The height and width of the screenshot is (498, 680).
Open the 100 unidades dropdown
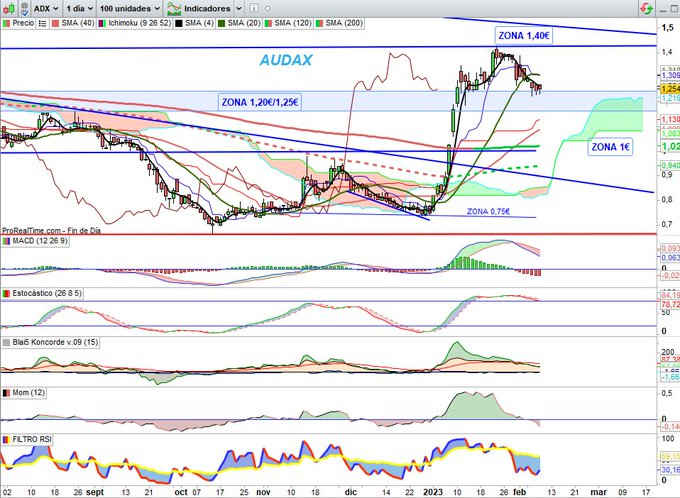point(130,8)
